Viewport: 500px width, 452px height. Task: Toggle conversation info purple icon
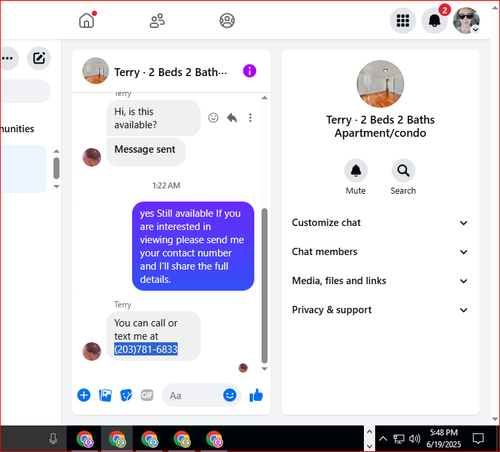tap(249, 71)
